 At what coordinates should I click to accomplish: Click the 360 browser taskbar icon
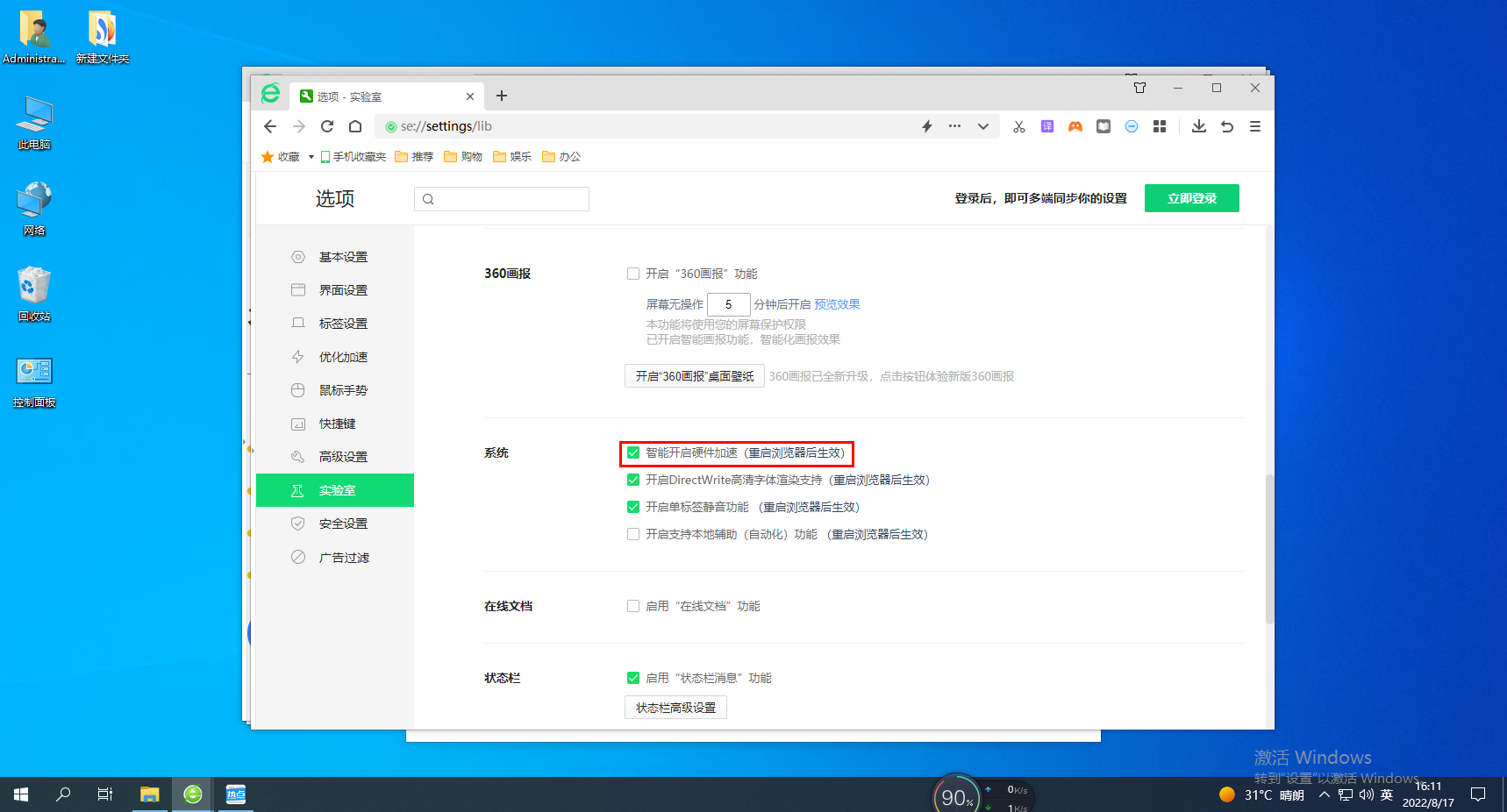coord(193,794)
